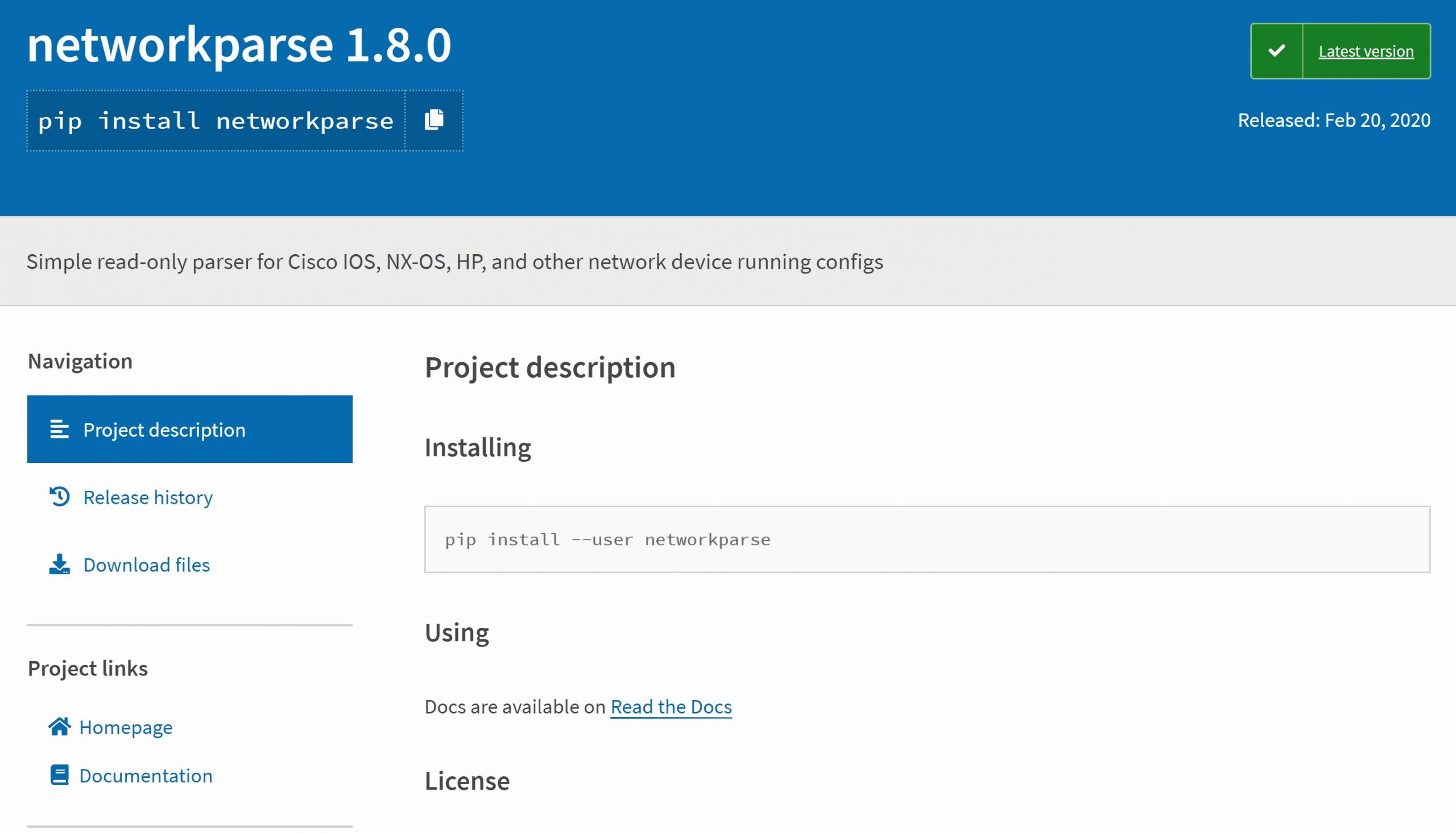Open the Documentation project link
The height and width of the screenshot is (833, 1456).
(145, 776)
